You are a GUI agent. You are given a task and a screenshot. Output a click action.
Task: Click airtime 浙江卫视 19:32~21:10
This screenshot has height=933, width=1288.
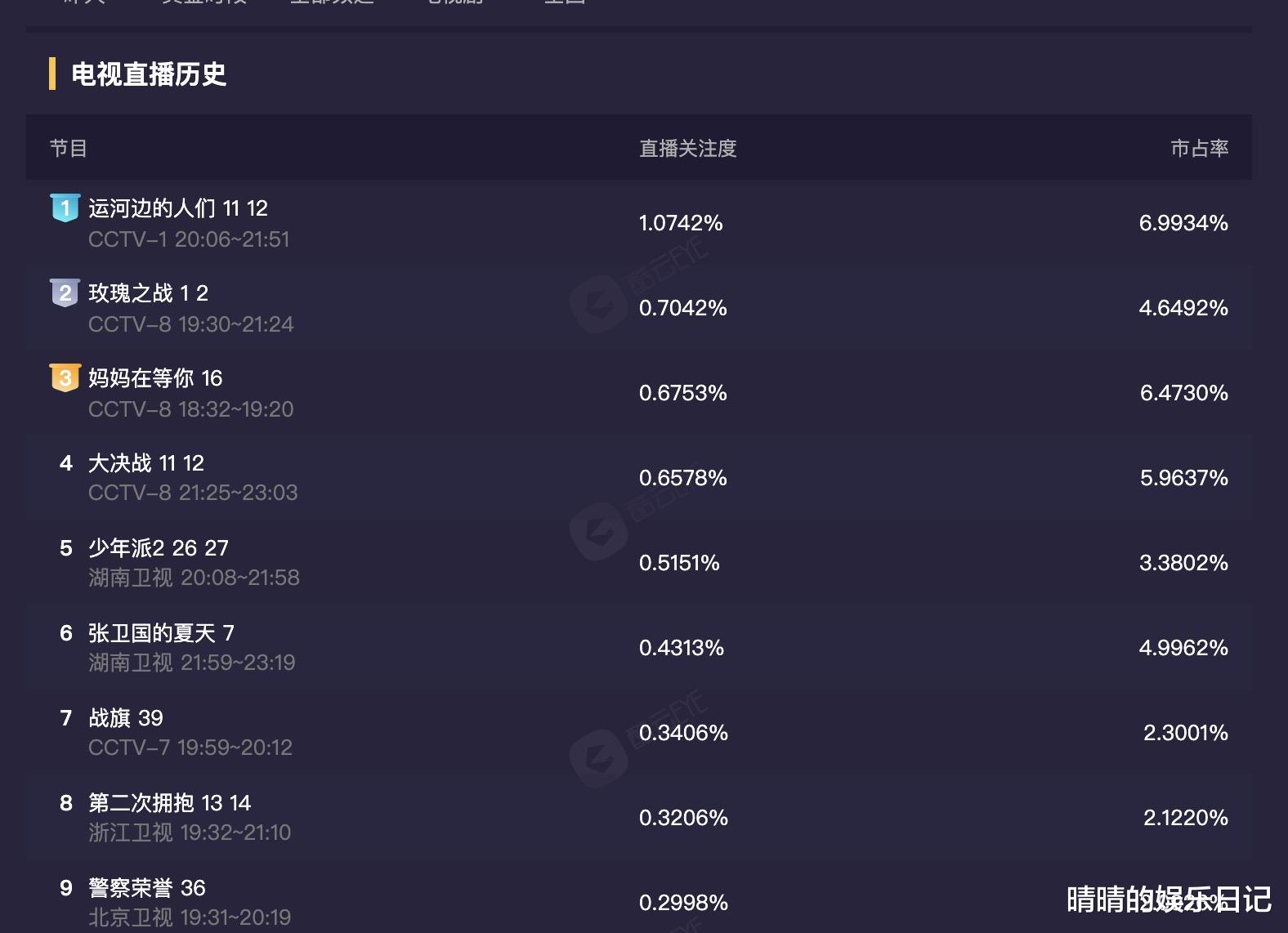190,833
